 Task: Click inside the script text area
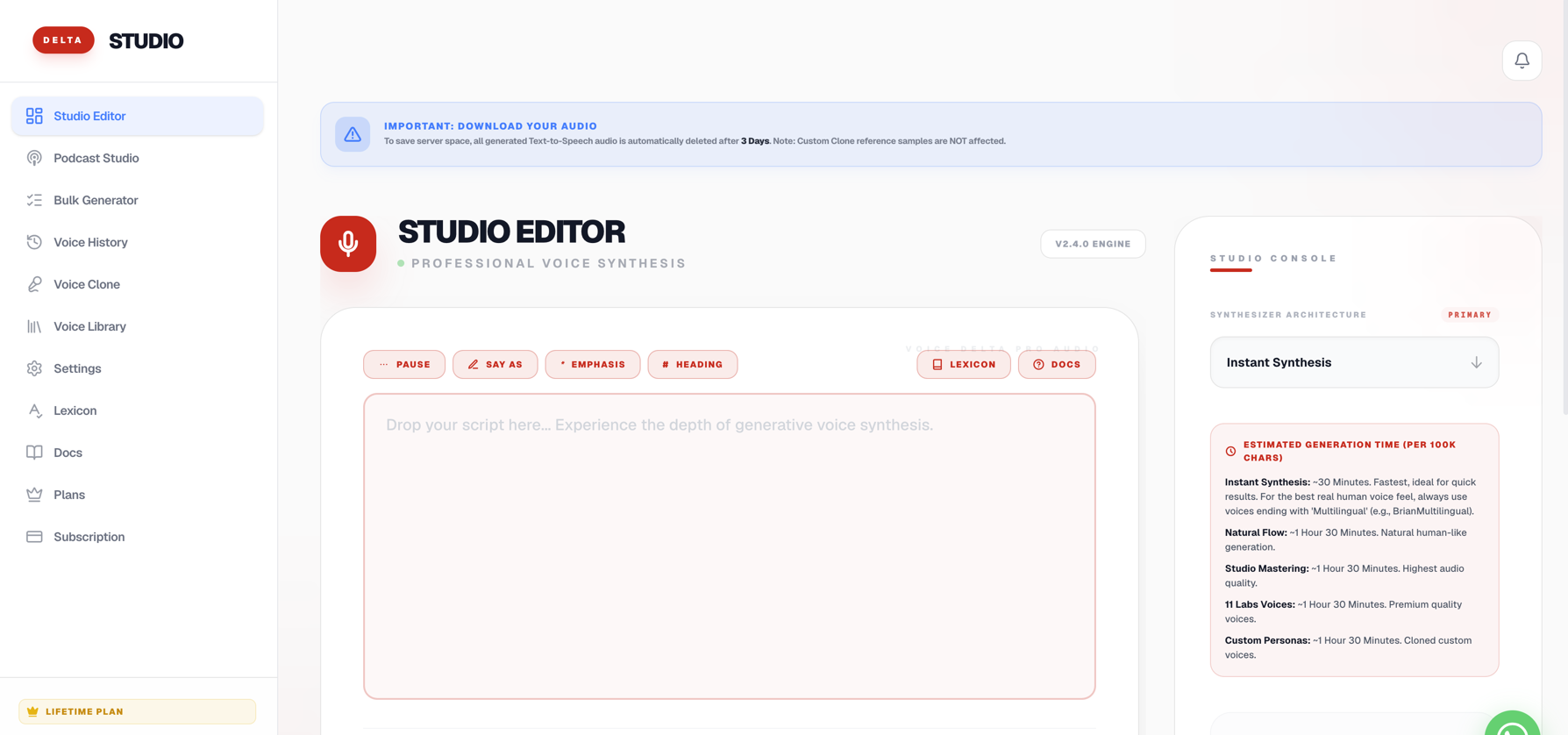point(730,546)
